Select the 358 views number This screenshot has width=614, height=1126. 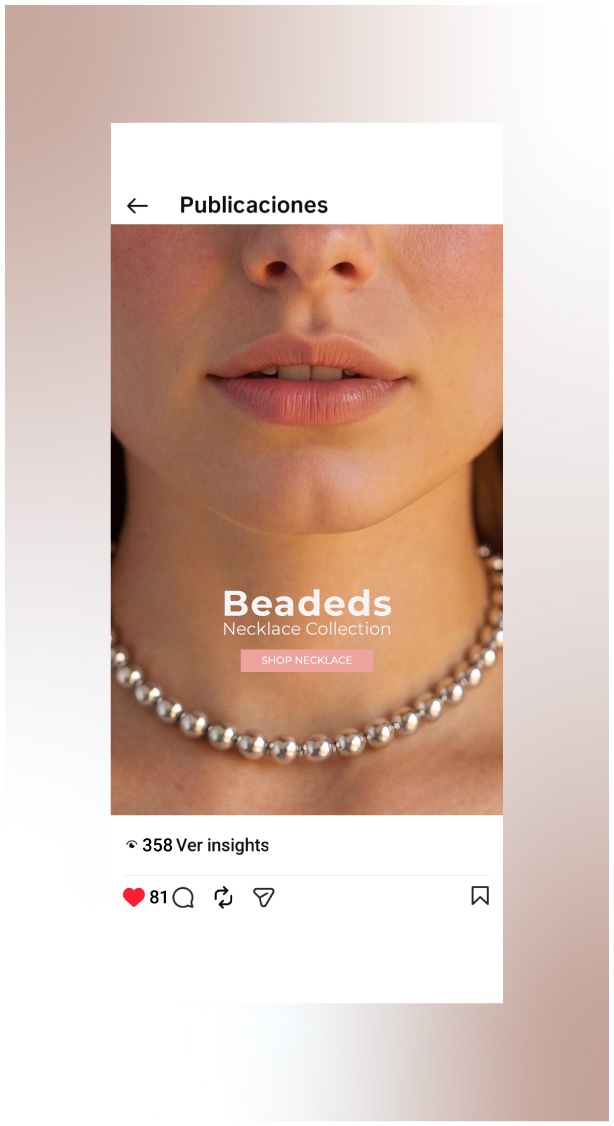(157, 845)
